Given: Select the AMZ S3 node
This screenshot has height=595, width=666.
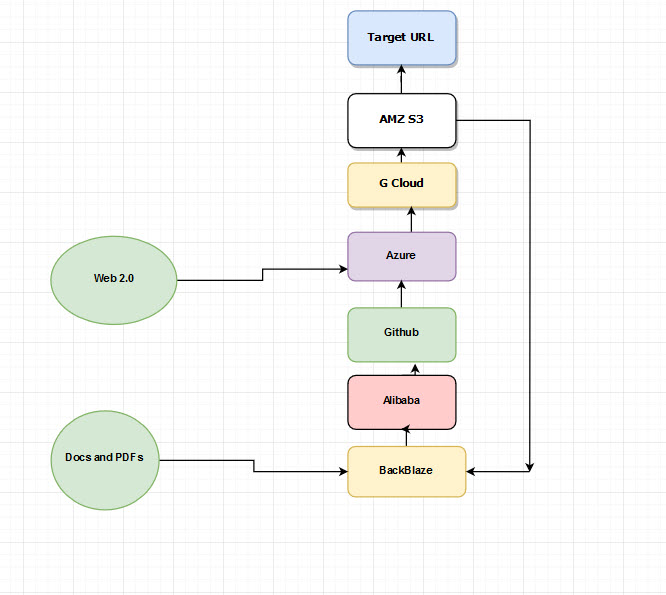Looking at the screenshot, I should coord(401,121).
